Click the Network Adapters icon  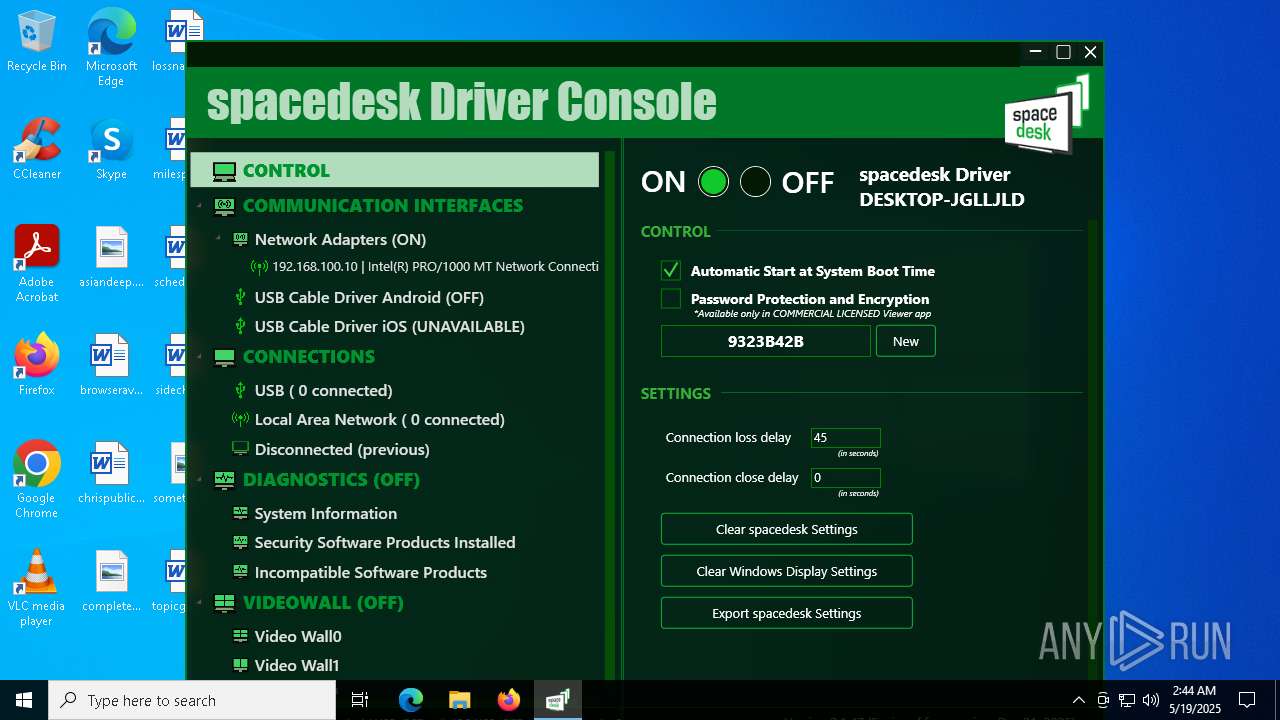pyautogui.click(x=240, y=240)
